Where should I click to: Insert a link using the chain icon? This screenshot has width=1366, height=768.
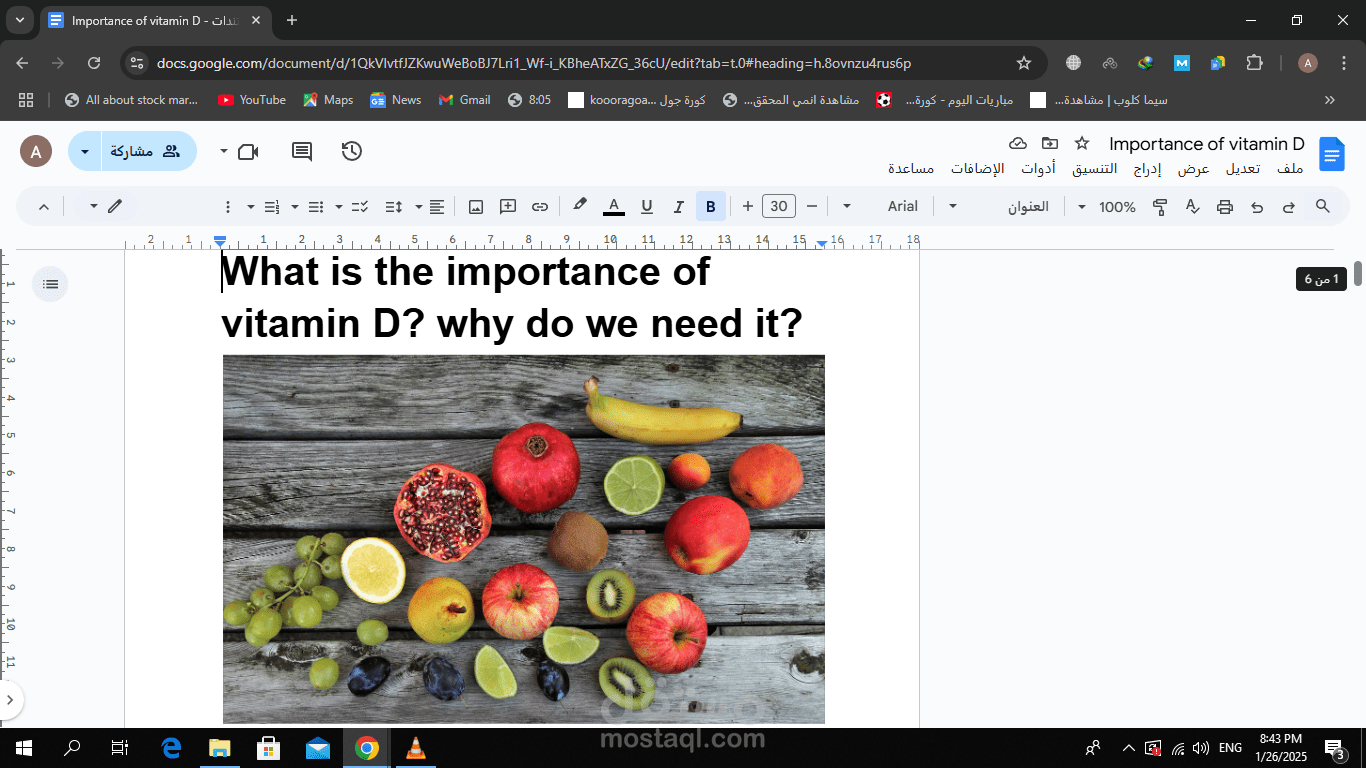pos(540,207)
